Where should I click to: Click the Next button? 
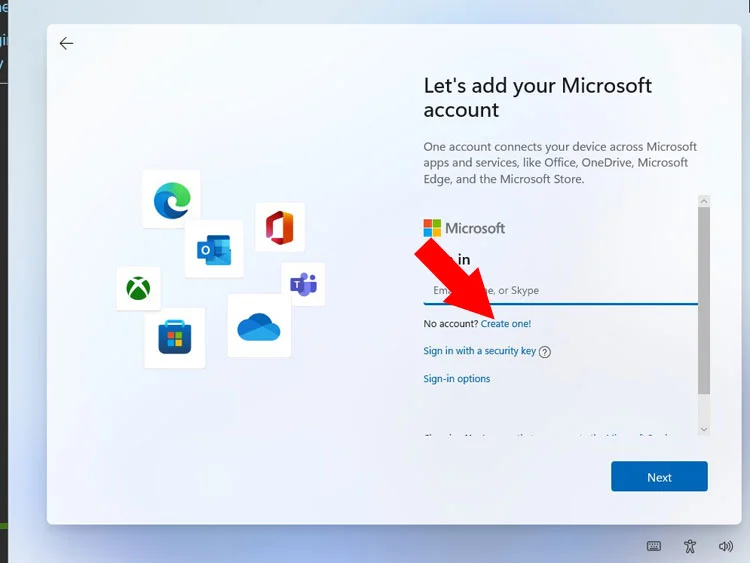pos(659,477)
